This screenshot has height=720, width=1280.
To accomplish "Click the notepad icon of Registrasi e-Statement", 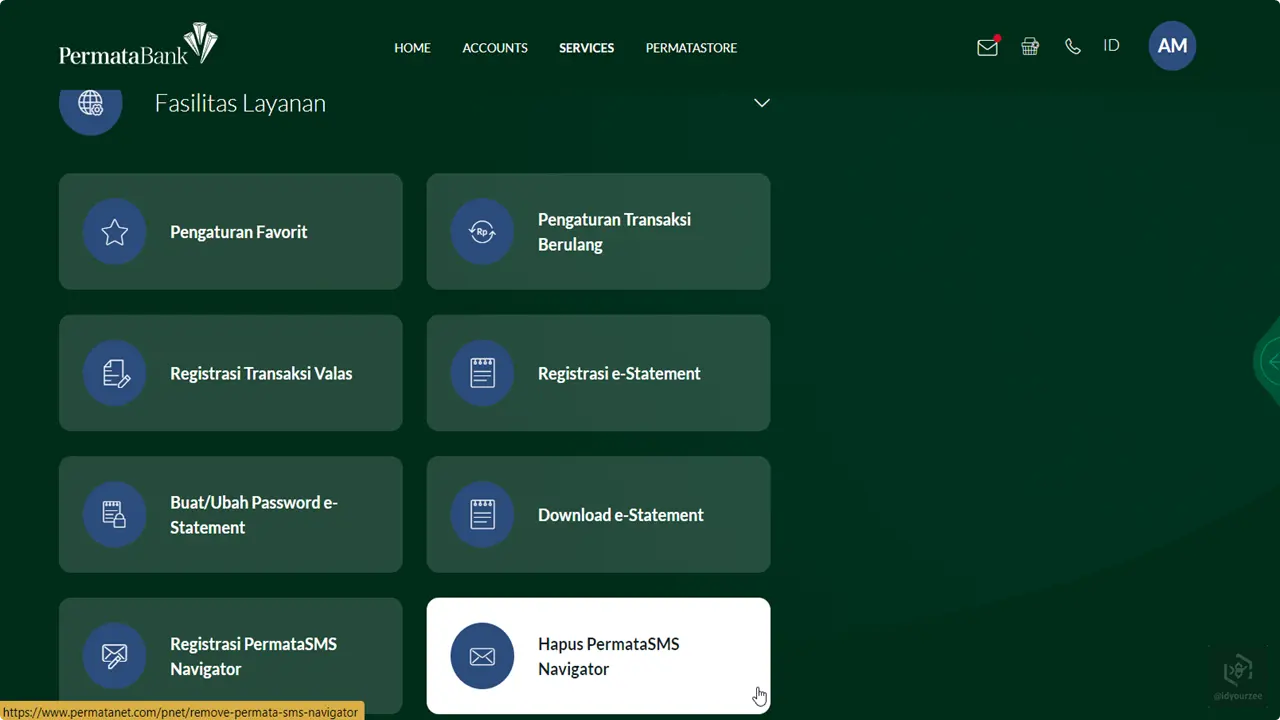I will 483,373.
